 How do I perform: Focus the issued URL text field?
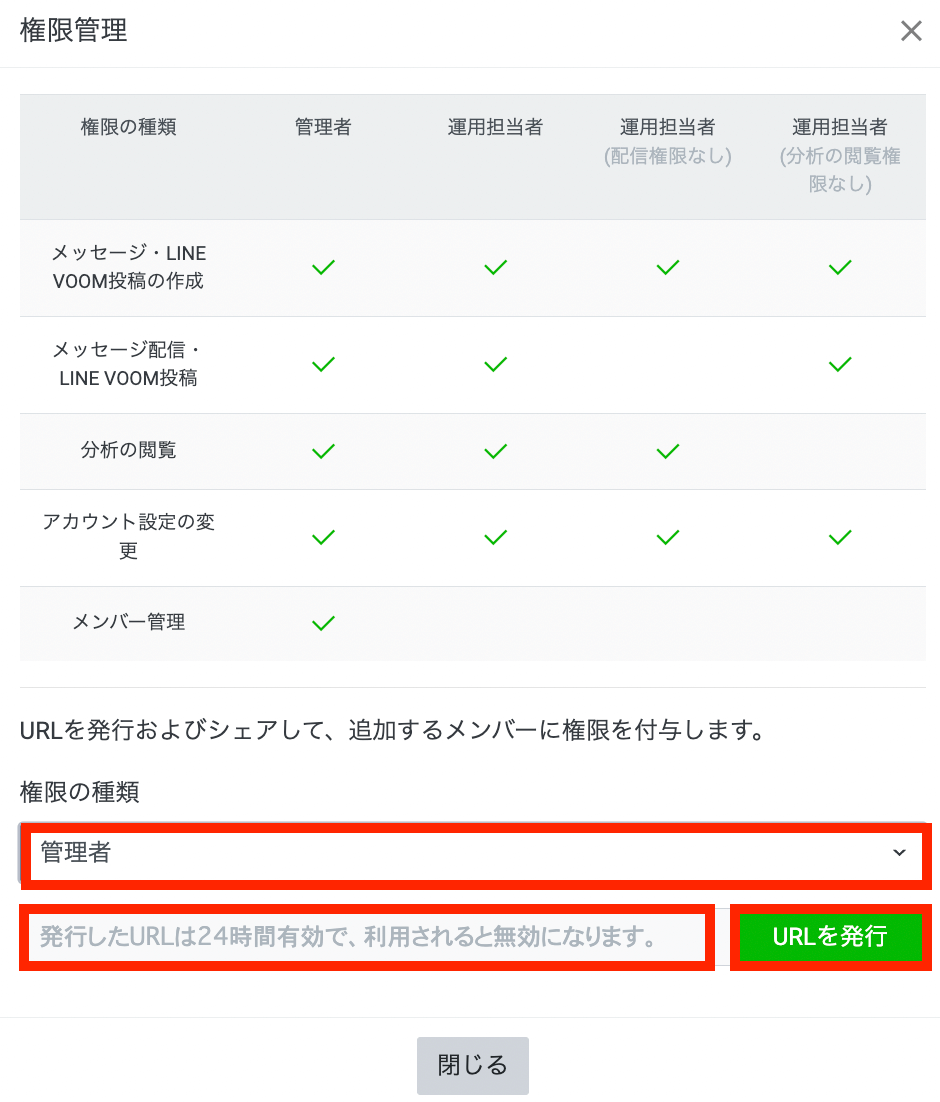[366, 937]
